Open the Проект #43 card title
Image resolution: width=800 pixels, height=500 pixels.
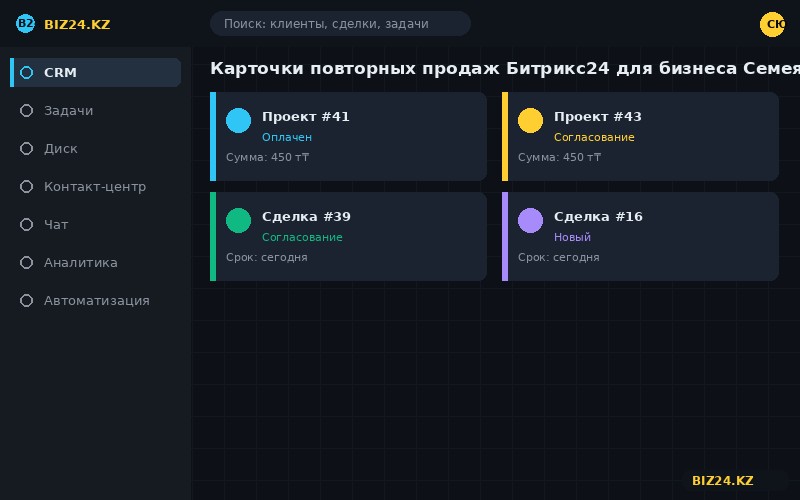click(x=597, y=117)
